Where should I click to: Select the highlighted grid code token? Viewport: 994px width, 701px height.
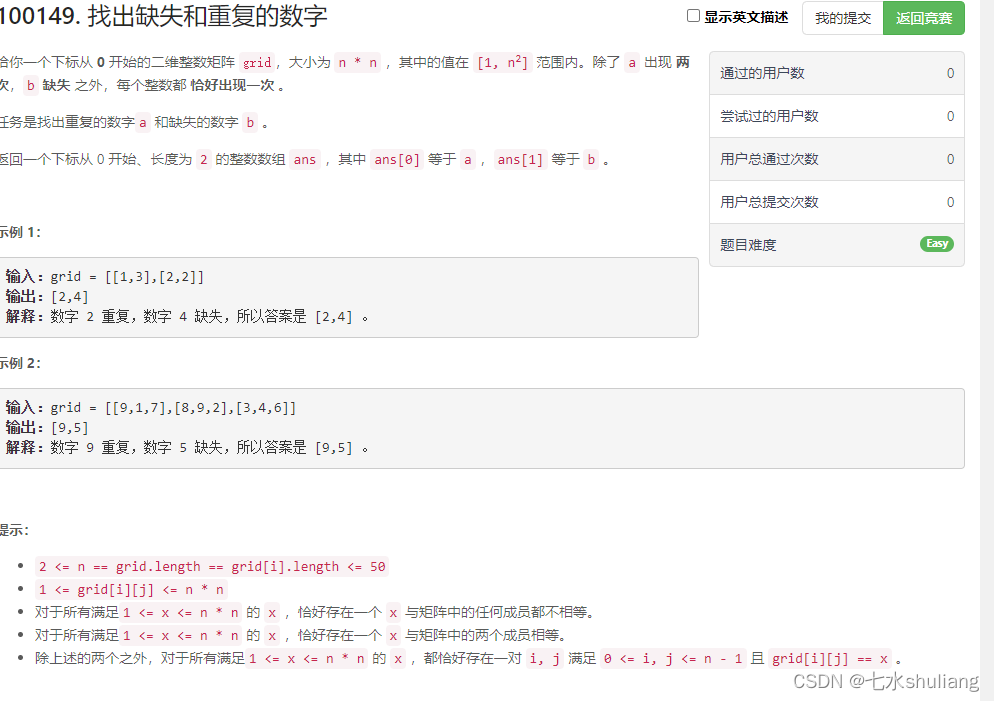[x=258, y=62]
